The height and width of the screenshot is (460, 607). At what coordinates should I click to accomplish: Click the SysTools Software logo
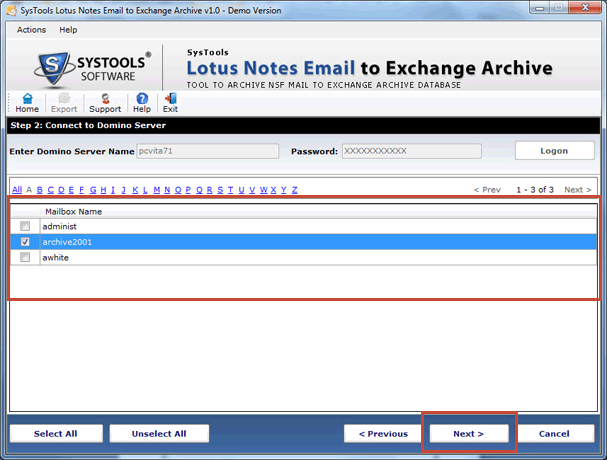93,68
